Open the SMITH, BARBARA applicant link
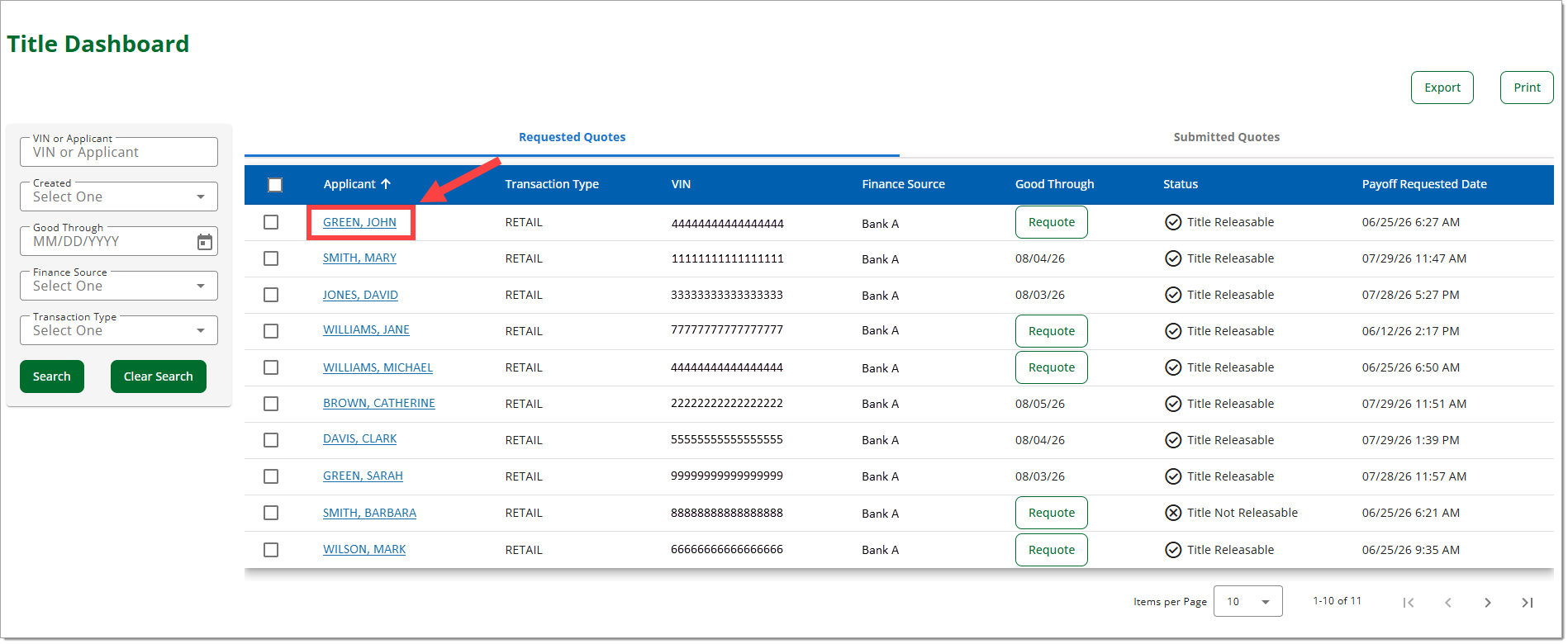This screenshot has width=1568, height=644. (369, 513)
